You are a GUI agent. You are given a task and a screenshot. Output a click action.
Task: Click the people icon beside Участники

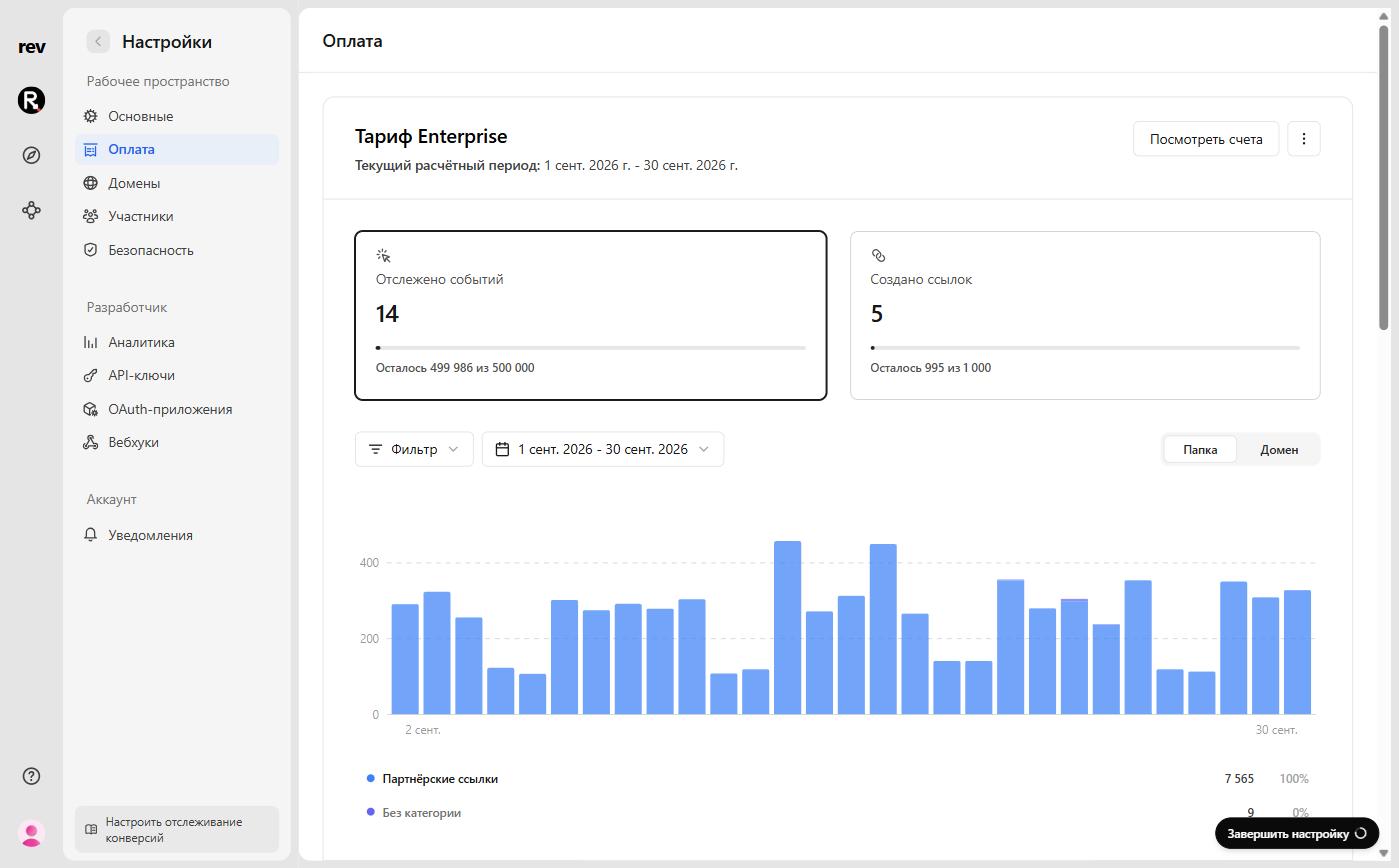click(91, 216)
